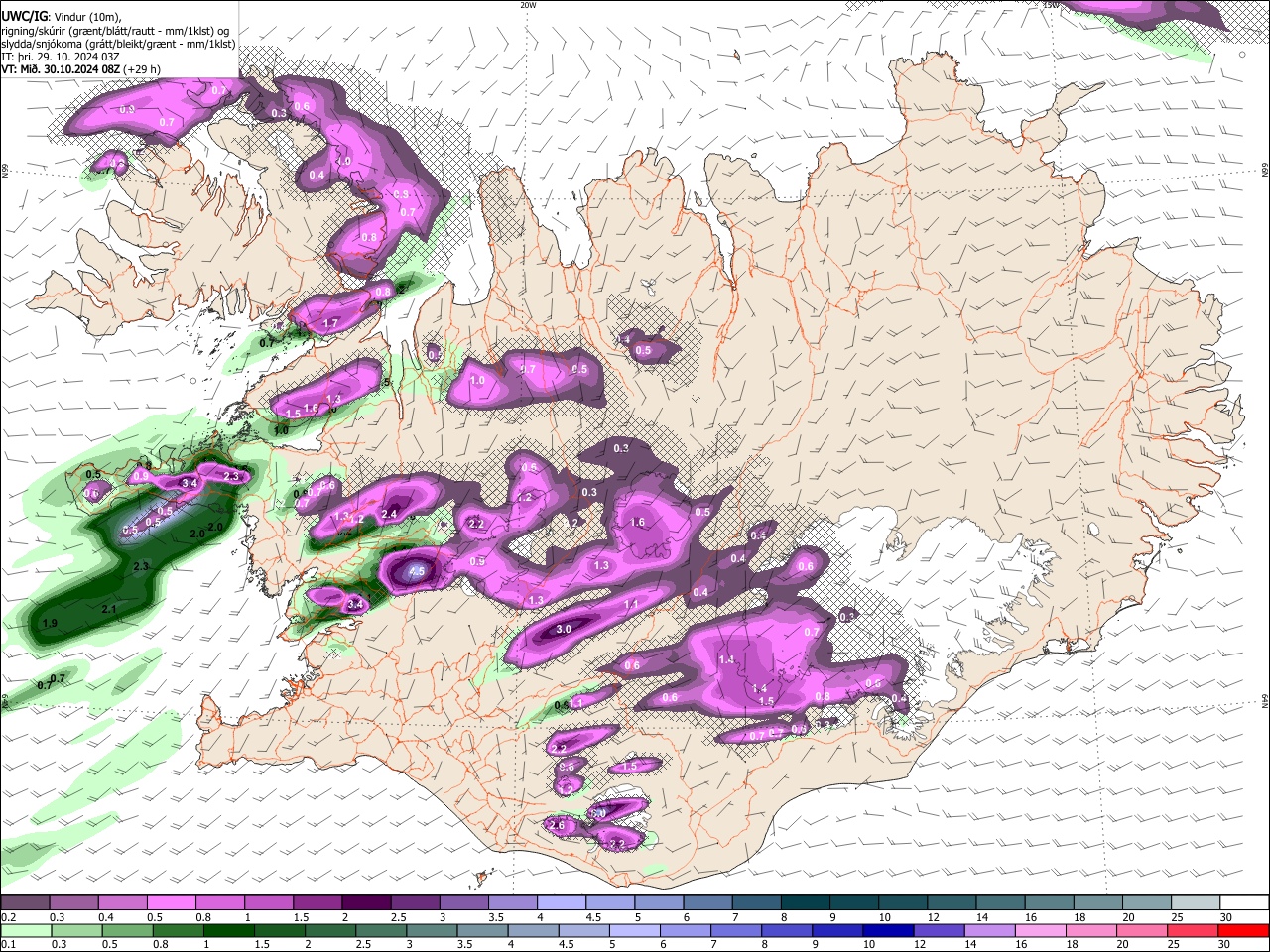Click the darkest teal 8 snow legend swatch
Image resolution: width=1270 pixels, height=952 pixels.
(x=805, y=903)
